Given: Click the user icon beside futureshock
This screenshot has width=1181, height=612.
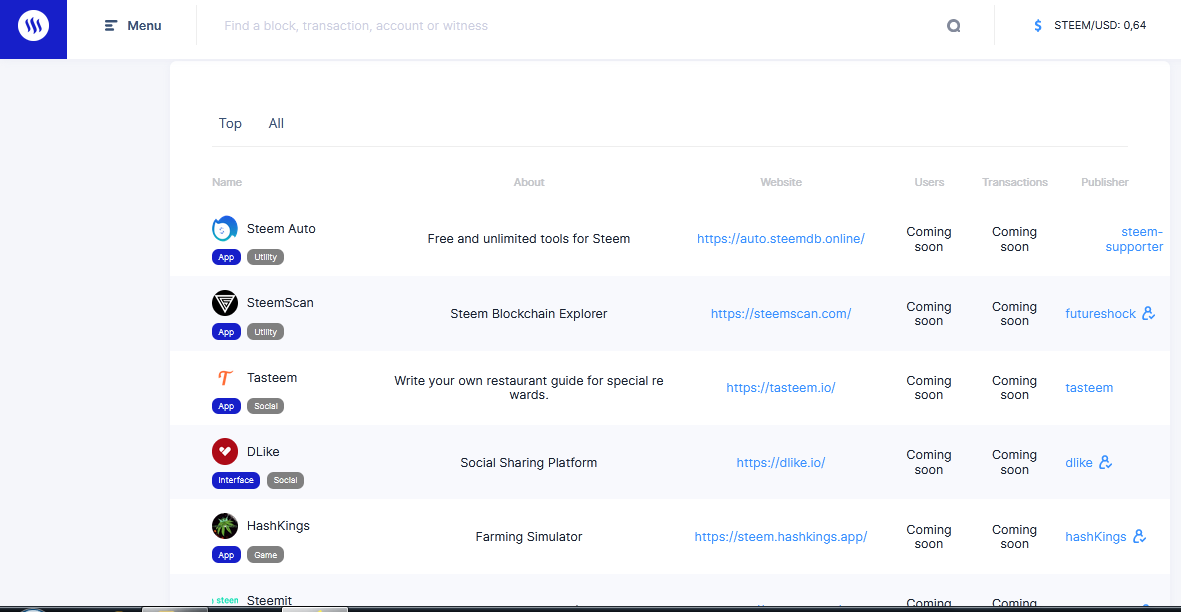Looking at the screenshot, I should (1149, 313).
